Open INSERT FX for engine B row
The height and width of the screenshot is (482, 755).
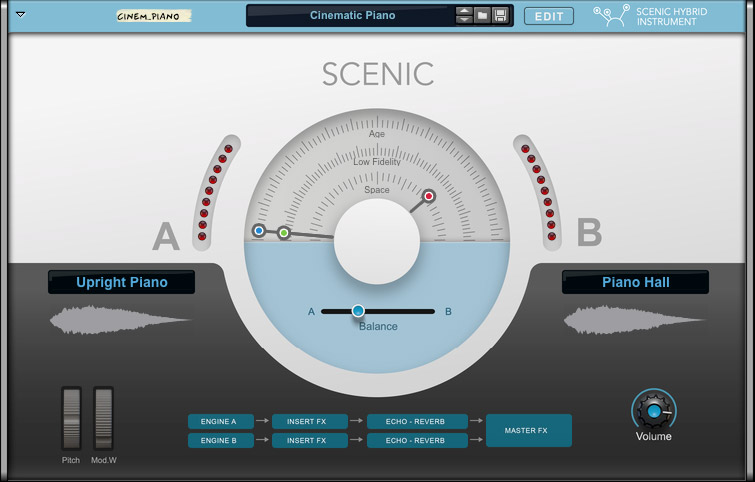pyautogui.click(x=310, y=441)
